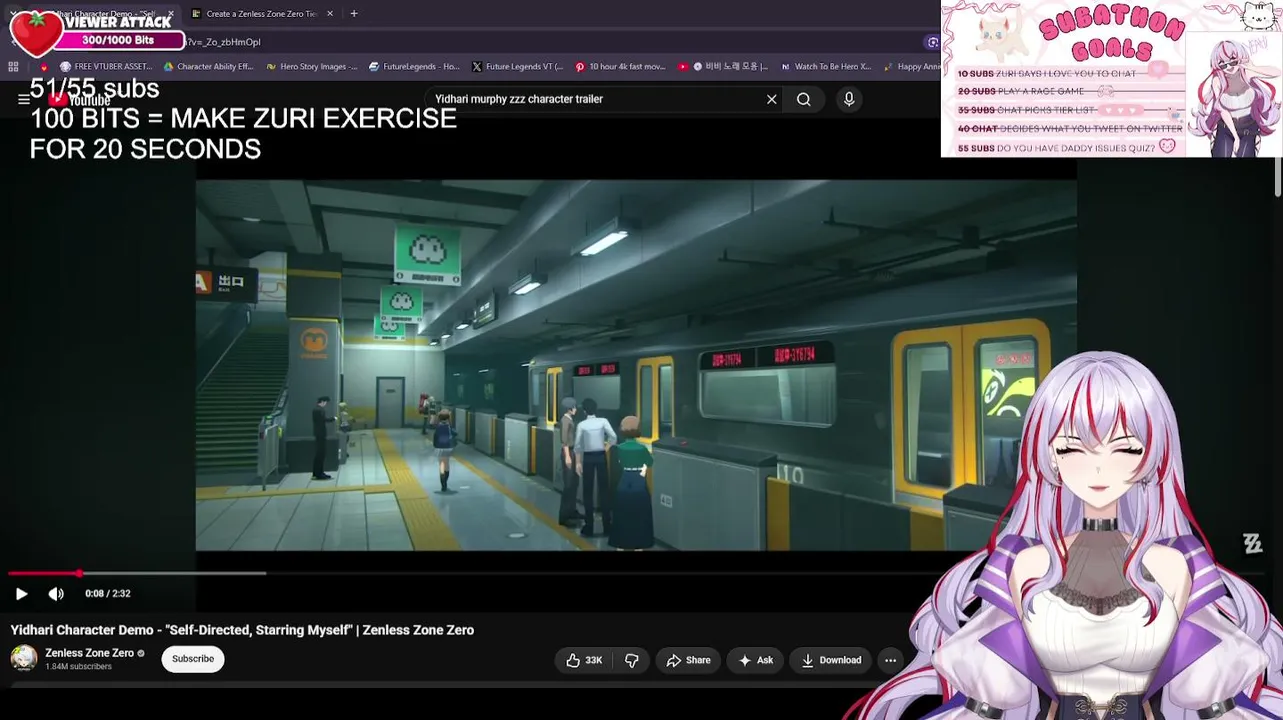Image resolution: width=1283 pixels, height=720 pixels.
Task: Subscribe to Zenless Zone Zero channel
Action: click(x=193, y=659)
